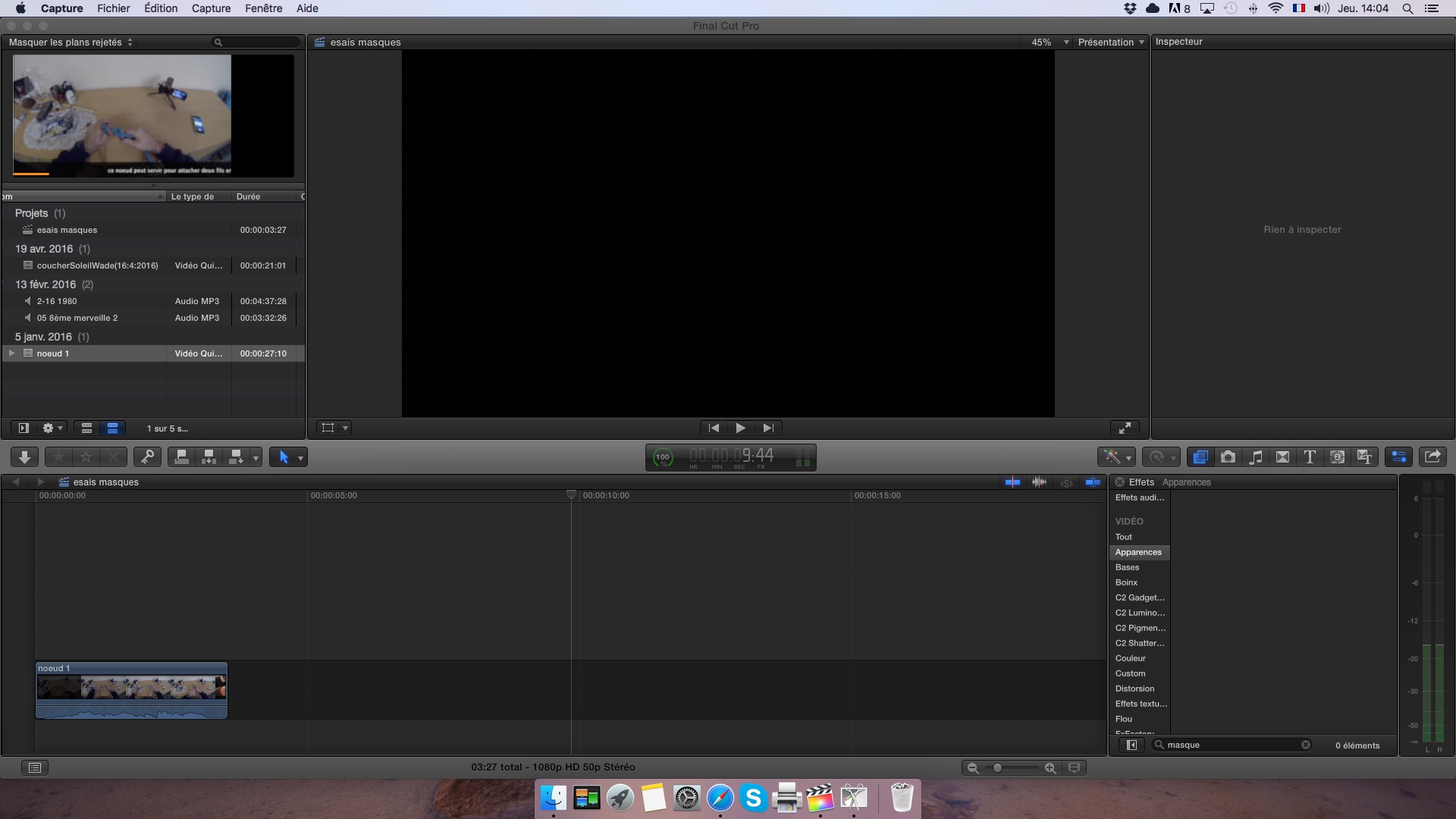
Task: Select 05 8ème merveille 2 audio
Action: pyautogui.click(x=153, y=318)
